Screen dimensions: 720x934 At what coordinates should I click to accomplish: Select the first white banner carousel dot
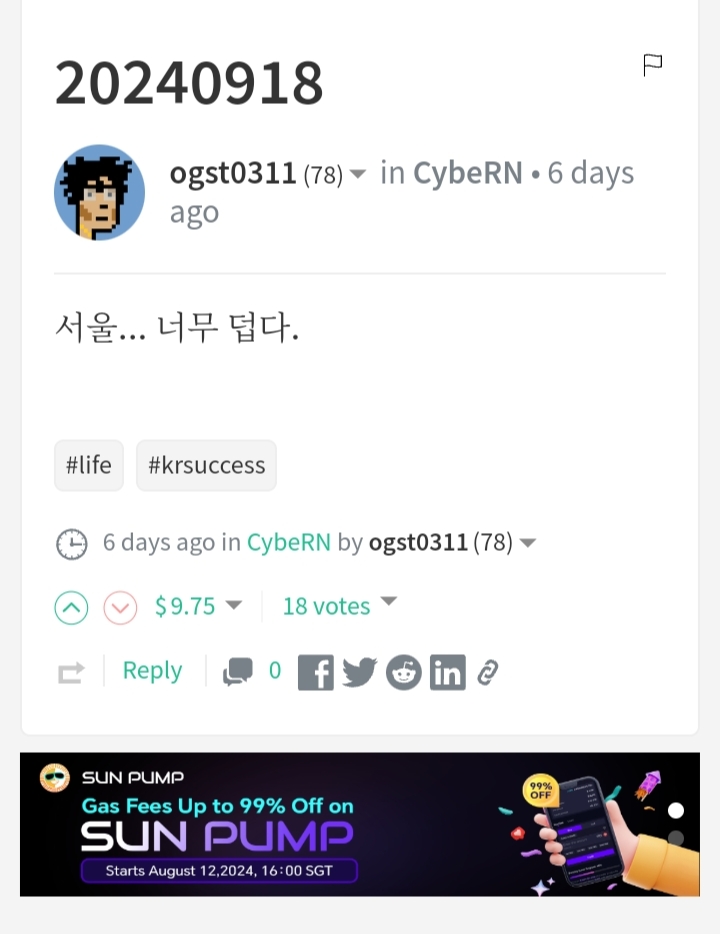(x=676, y=811)
